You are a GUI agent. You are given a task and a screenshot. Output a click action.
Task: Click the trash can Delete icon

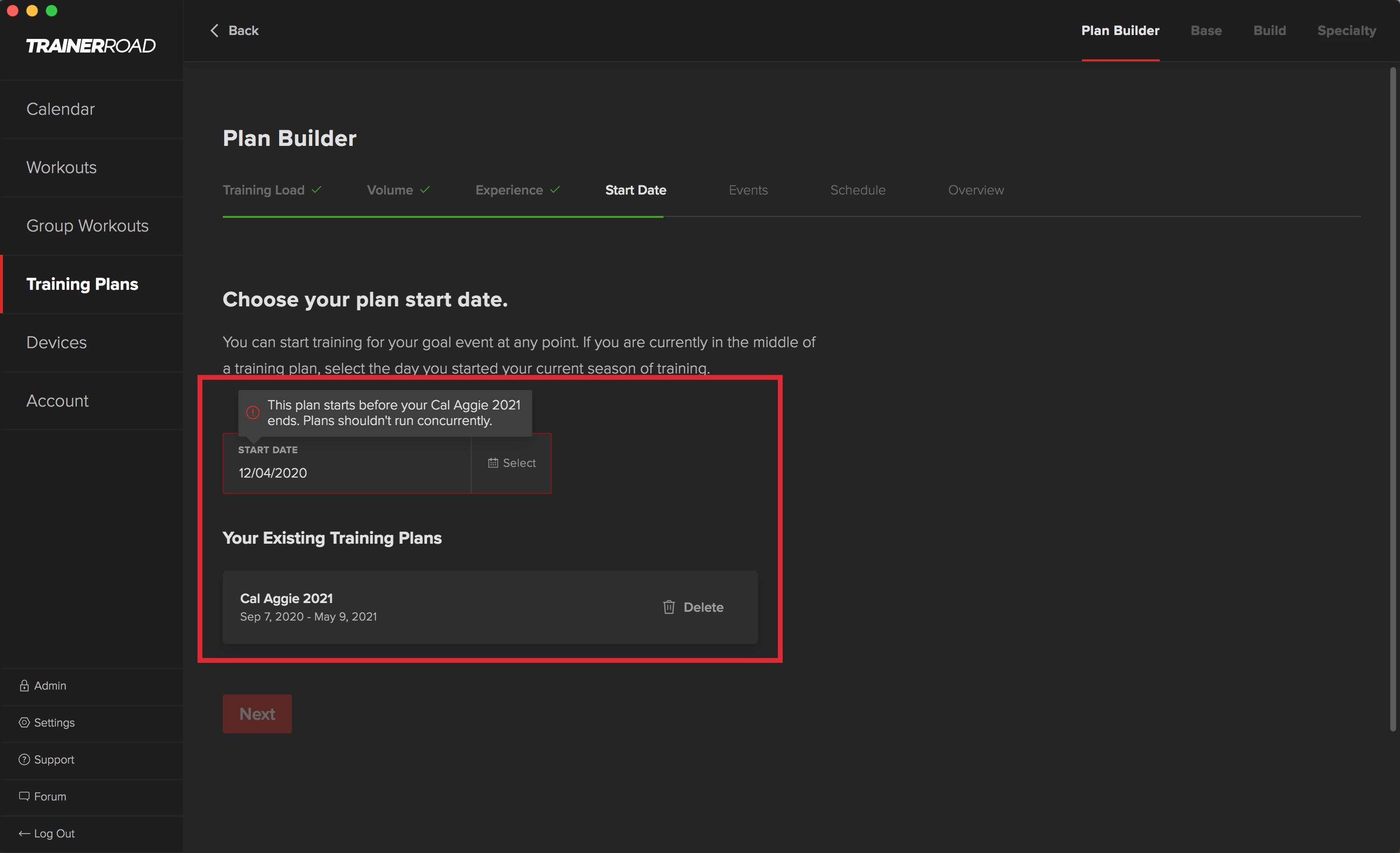coord(669,607)
